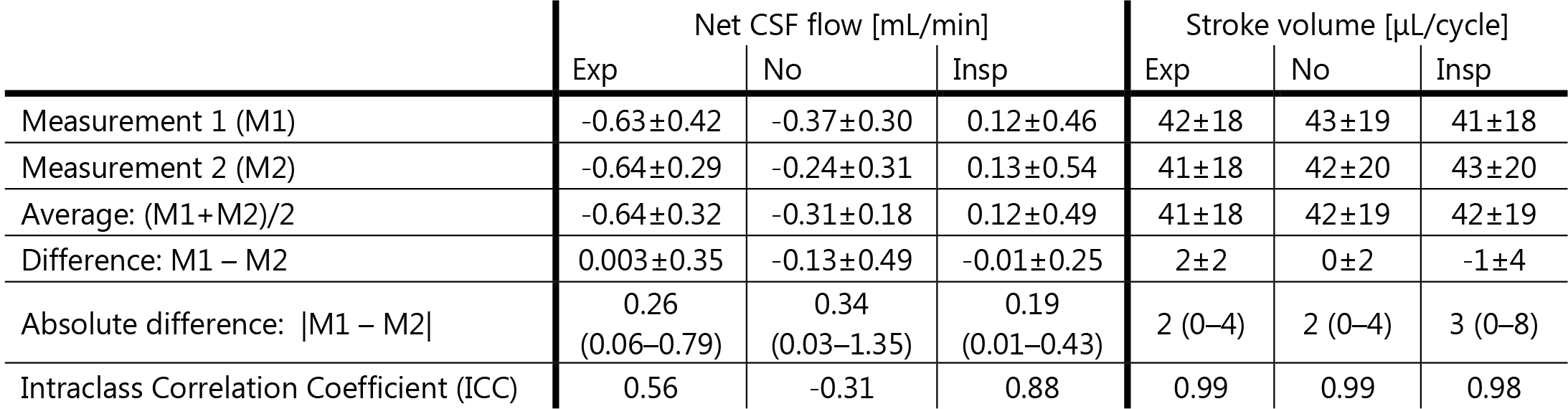Screen dimensions: 1568x409
Task: Click the ICC value 0.56
Action: click(x=651, y=388)
